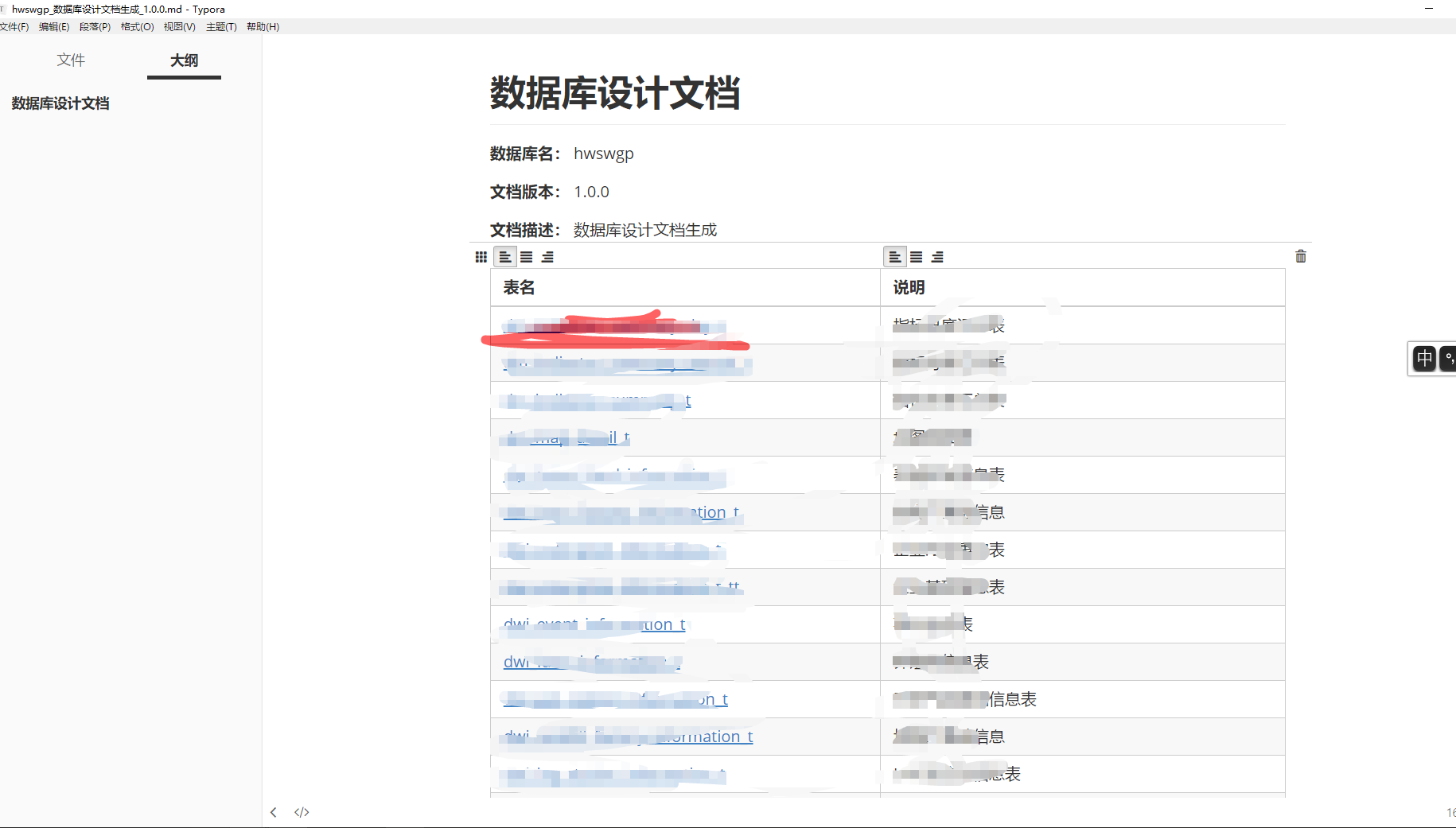Screen dimensions: 1456x828
Task: Click the 中 input method indicator
Action: click(x=1424, y=358)
